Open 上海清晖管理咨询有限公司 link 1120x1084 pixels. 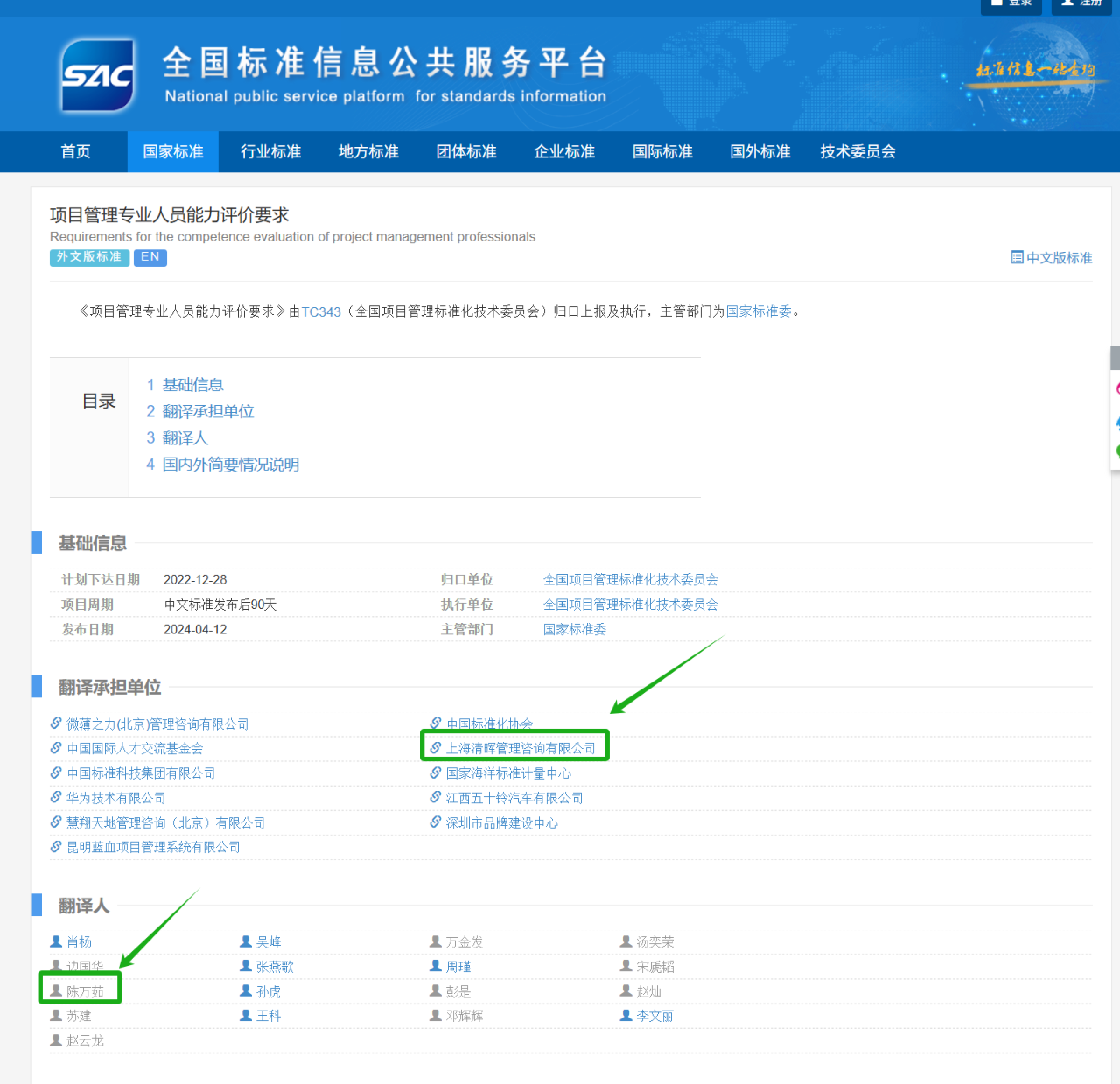click(521, 748)
